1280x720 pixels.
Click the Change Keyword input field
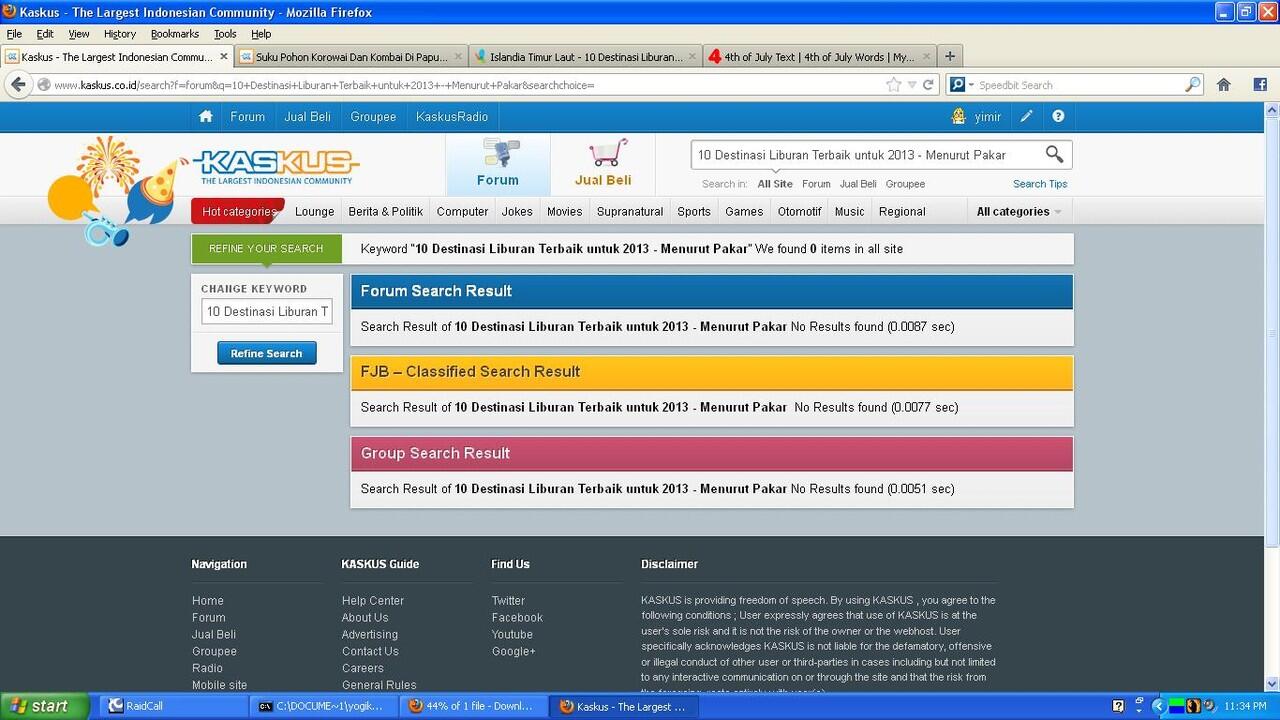(x=267, y=311)
